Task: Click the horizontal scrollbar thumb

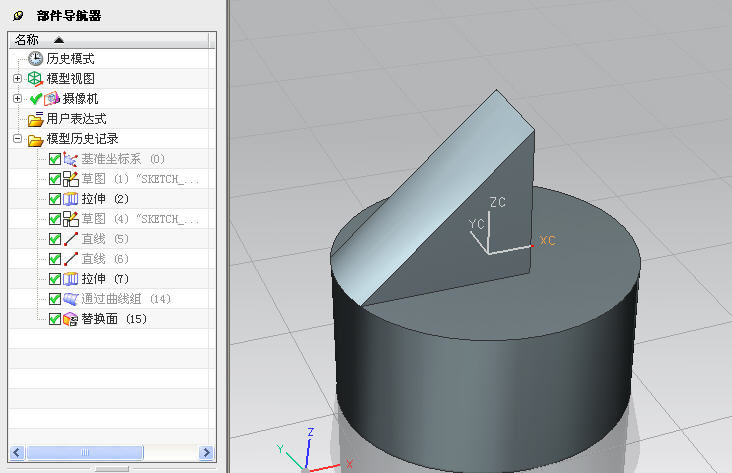Action: pyautogui.click(x=84, y=452)
